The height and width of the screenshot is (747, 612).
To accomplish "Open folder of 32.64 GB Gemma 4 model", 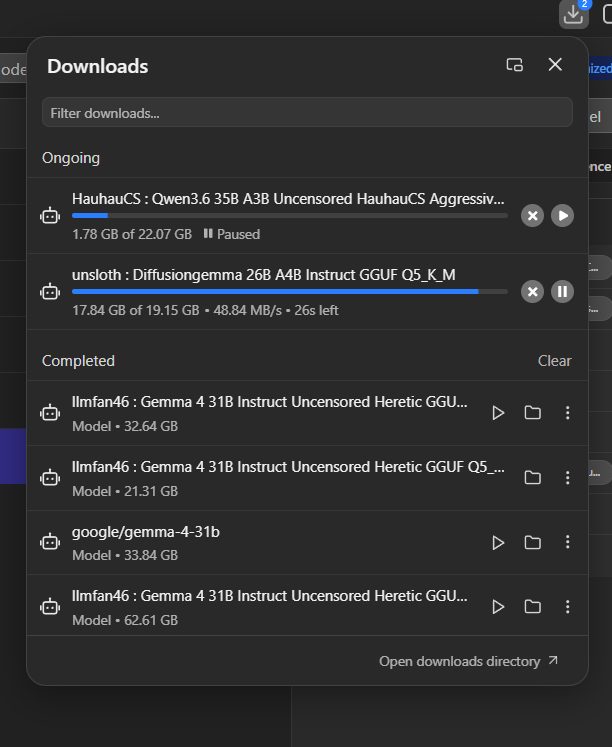I will 532,413.
